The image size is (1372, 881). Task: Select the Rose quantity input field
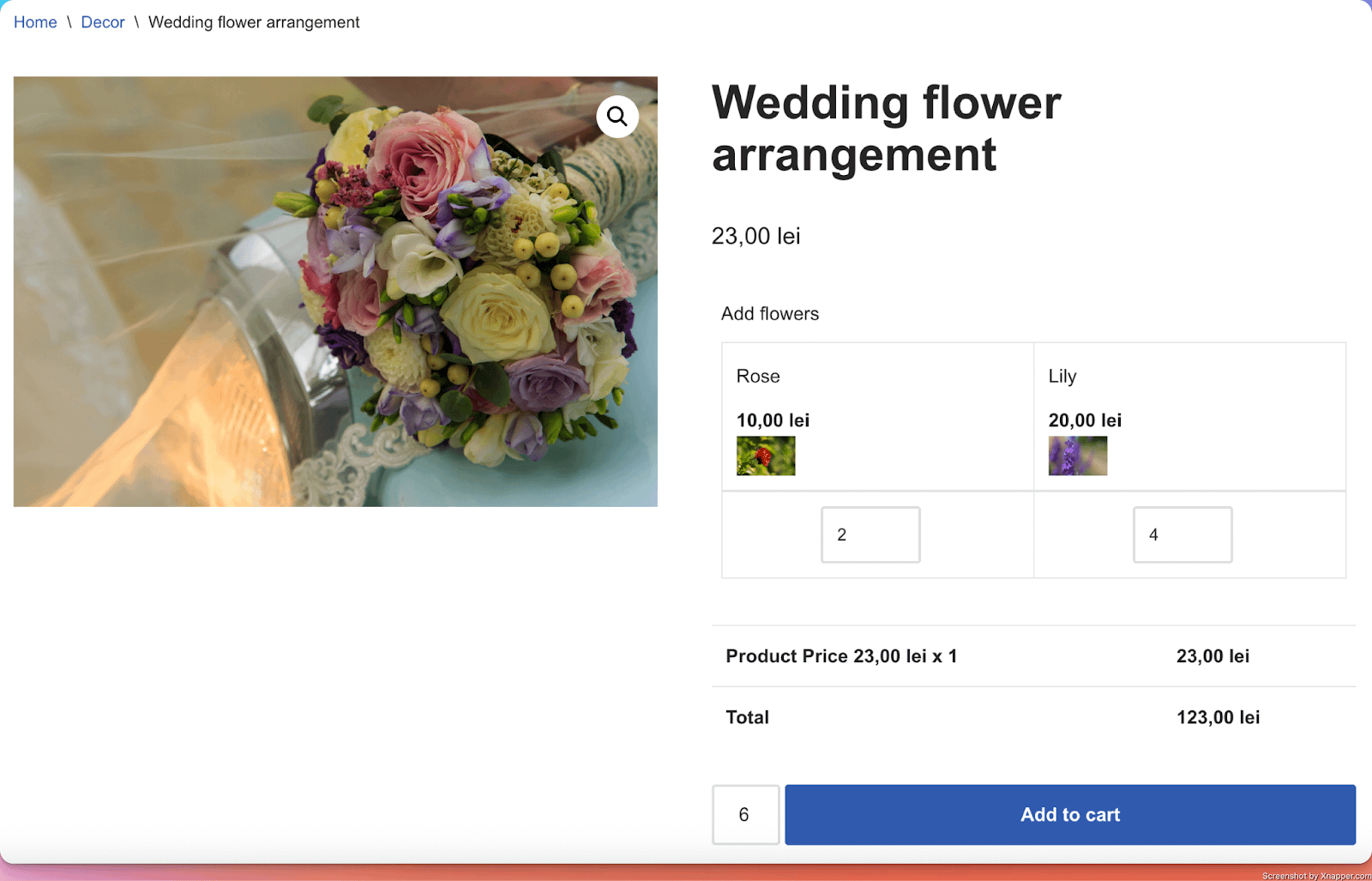870,534
